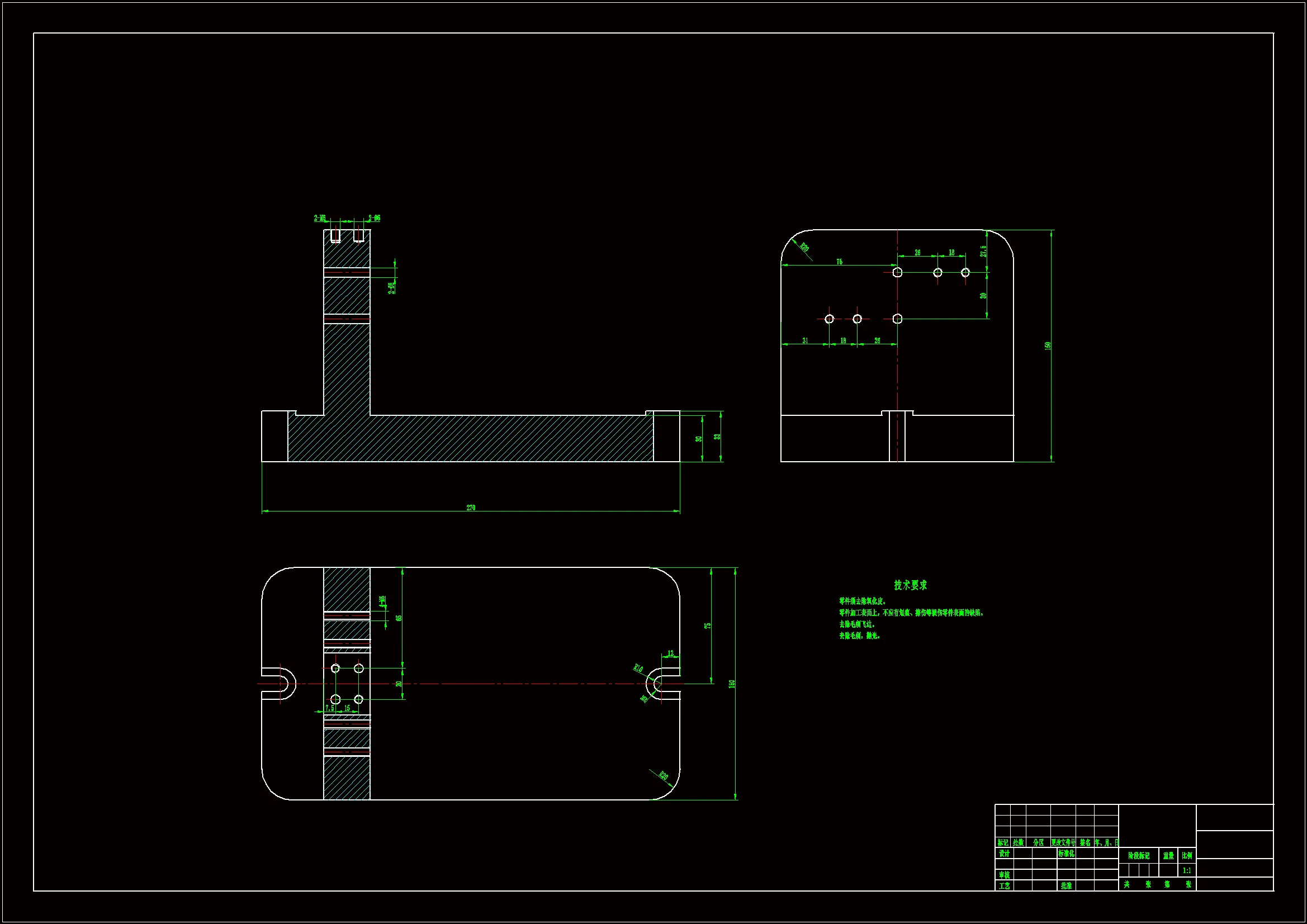This screenshot has width=1307, height=924.
Task: Select the 270 length dimension text
Action: pos(471,507)
